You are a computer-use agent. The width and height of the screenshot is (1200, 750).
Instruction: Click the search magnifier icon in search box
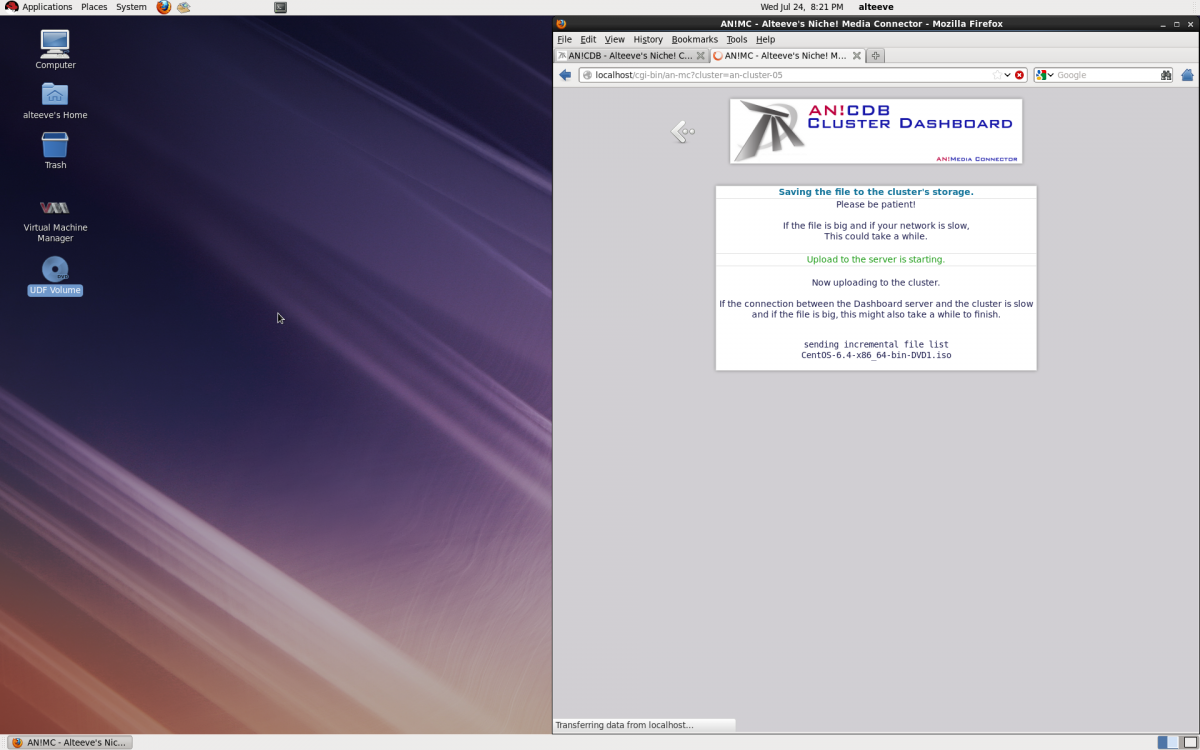[1165, 75]
